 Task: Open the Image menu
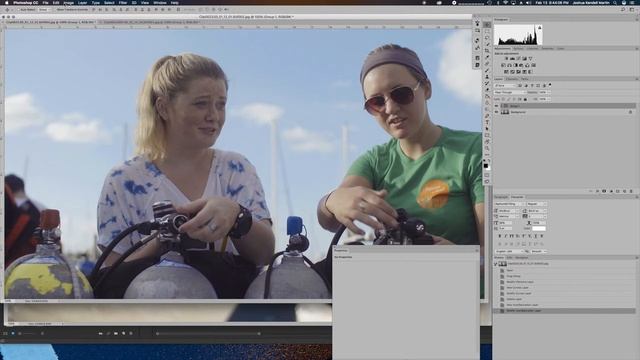pos(69,2)
